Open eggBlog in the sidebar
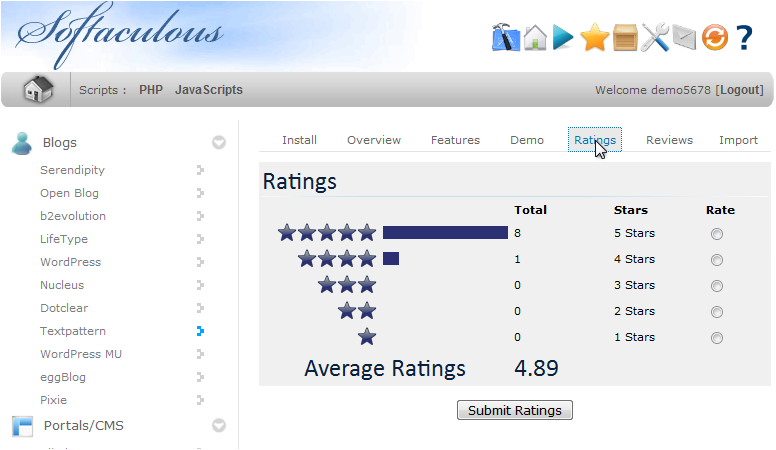The width and height of the screenshot is (776, 450). 63,377
